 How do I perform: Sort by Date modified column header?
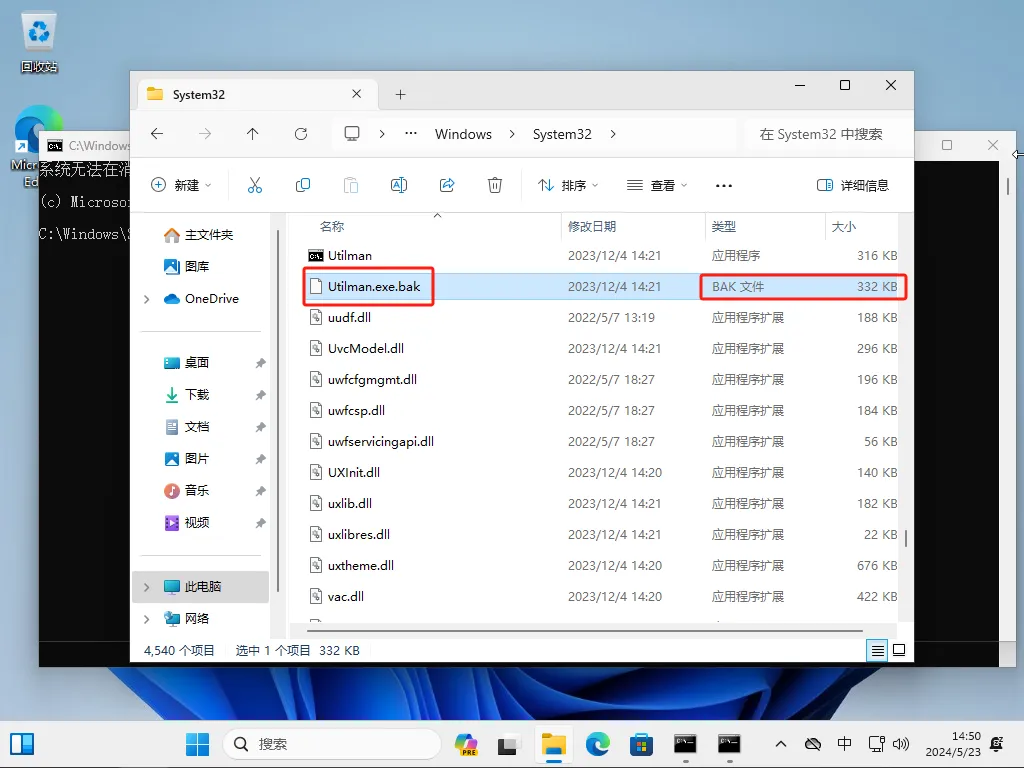click(592, 227)
